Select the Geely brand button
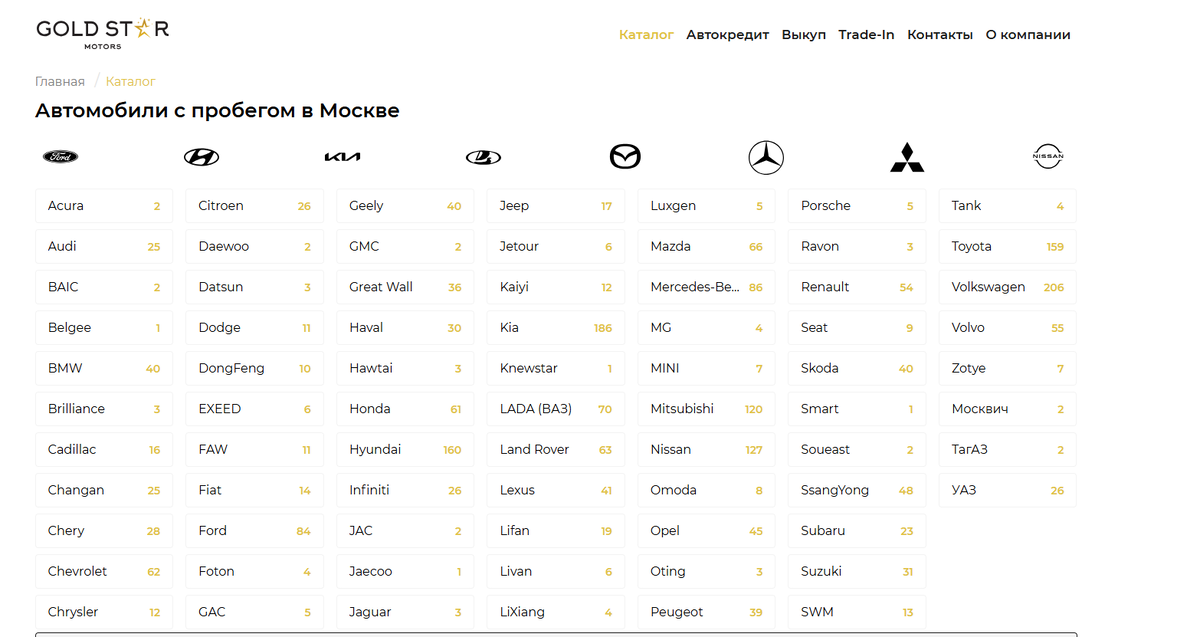1200x637 pixels. [405, 206]
